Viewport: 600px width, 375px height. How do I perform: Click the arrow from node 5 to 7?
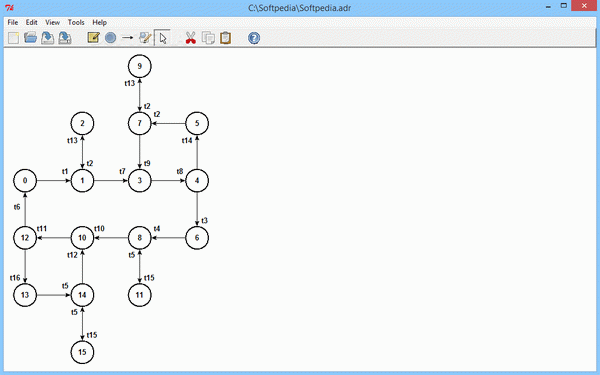[169, 123]
